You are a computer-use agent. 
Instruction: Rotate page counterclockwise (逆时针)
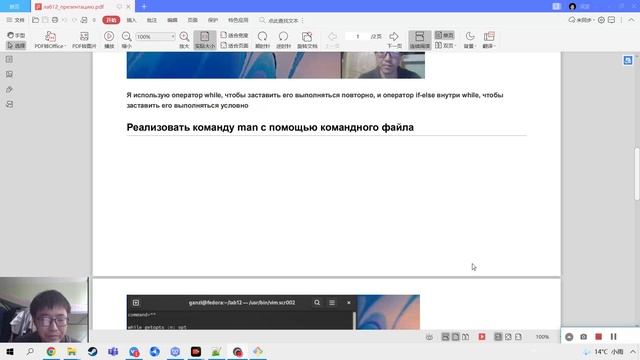[283, 40]
